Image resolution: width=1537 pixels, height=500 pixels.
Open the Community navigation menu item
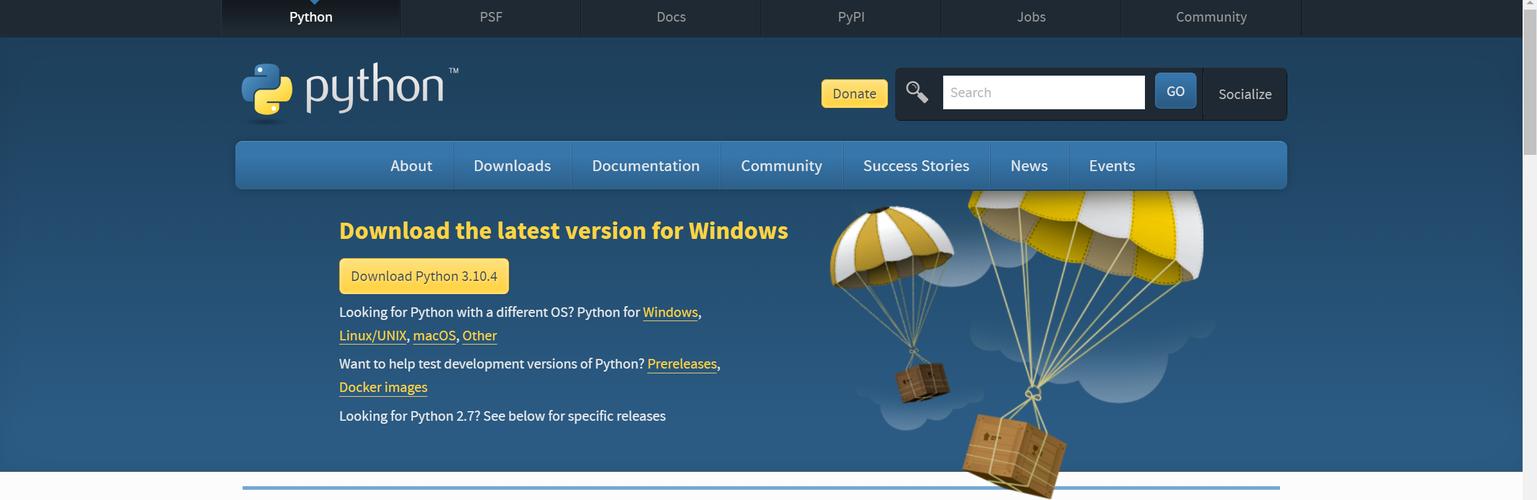(781, 166)
